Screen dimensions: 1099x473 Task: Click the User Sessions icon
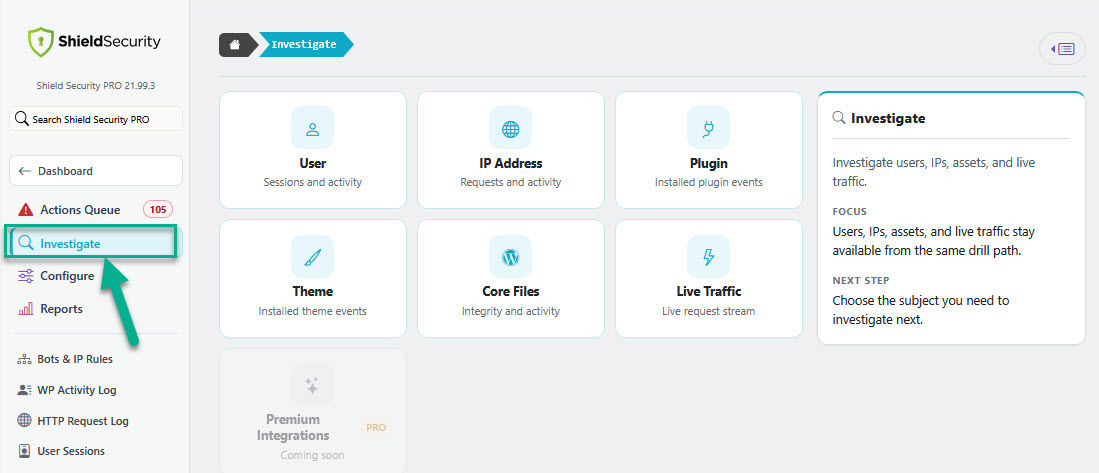(x=25, y=451)
